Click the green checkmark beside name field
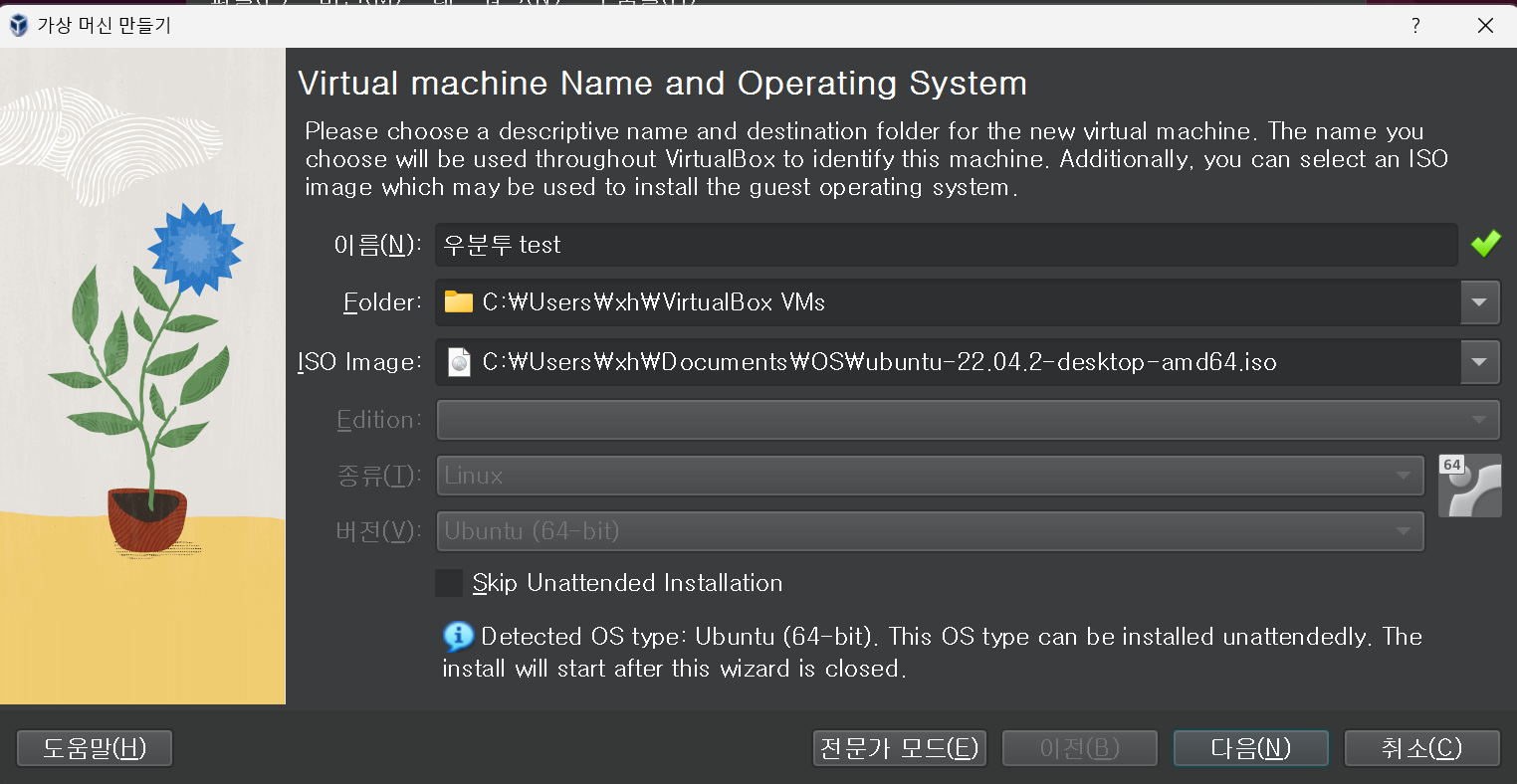Image resolution: width=1517 pixels, height=784 pixels. pyautogui.click(x=1485, y=244)
